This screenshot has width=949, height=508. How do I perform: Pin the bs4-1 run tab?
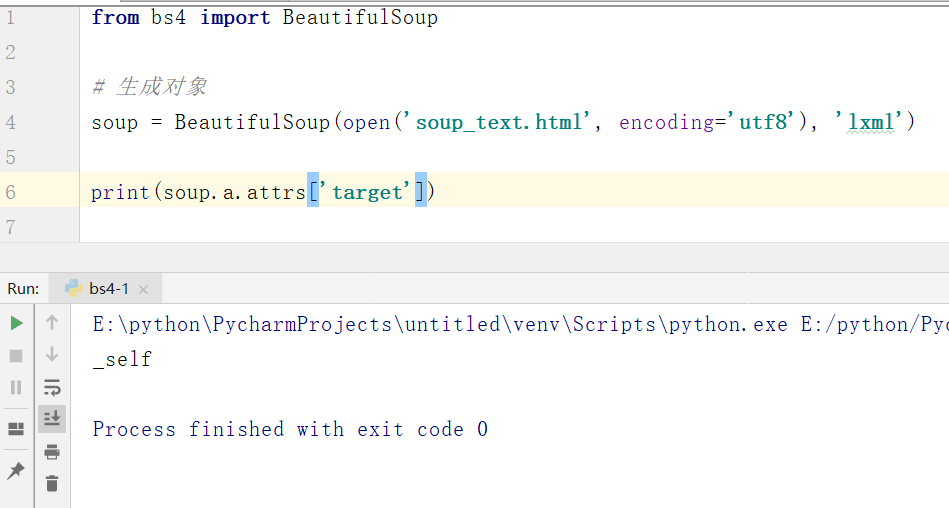[16, 470]
